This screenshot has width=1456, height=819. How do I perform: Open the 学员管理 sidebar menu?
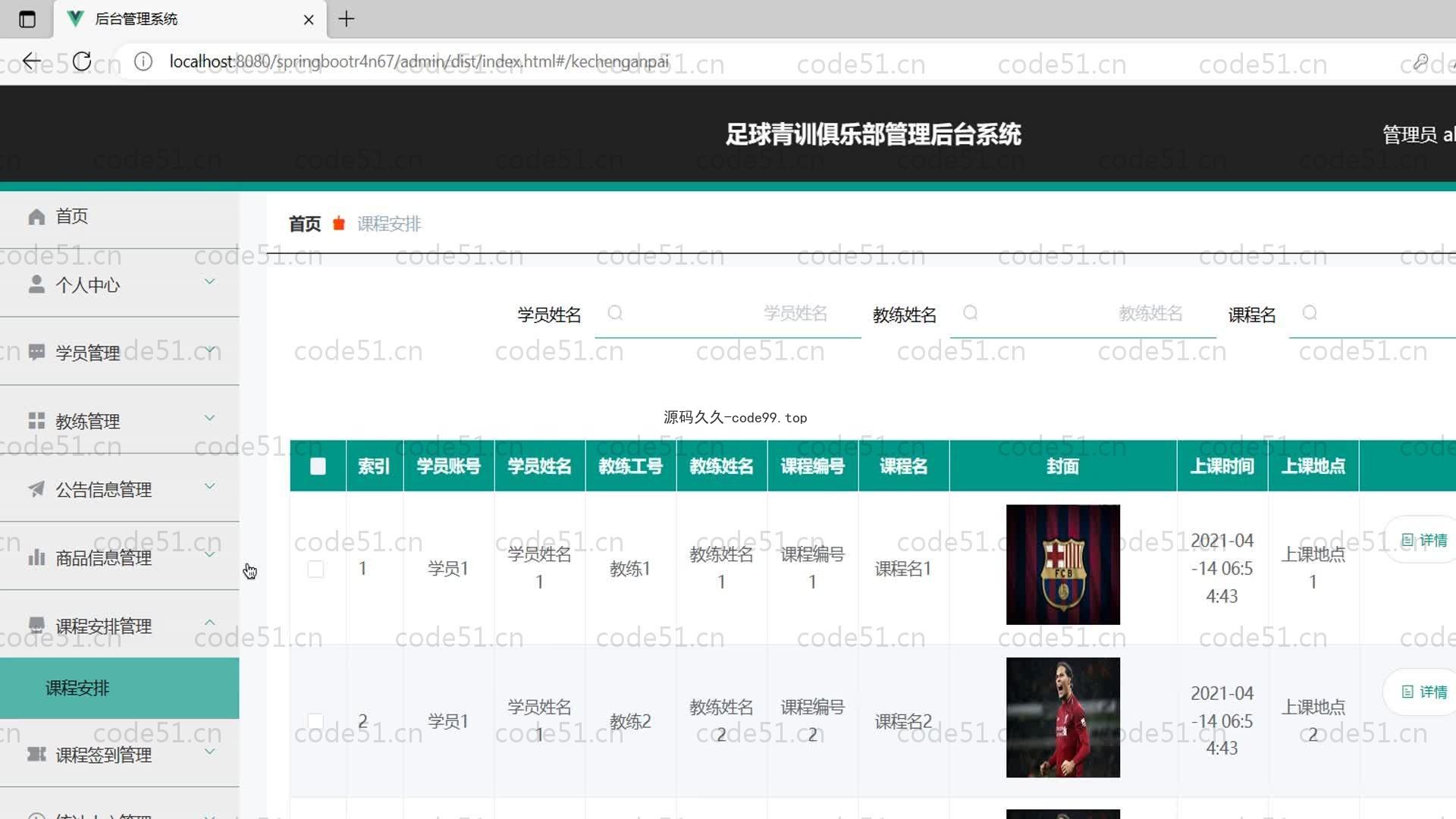tap(120, 353)
